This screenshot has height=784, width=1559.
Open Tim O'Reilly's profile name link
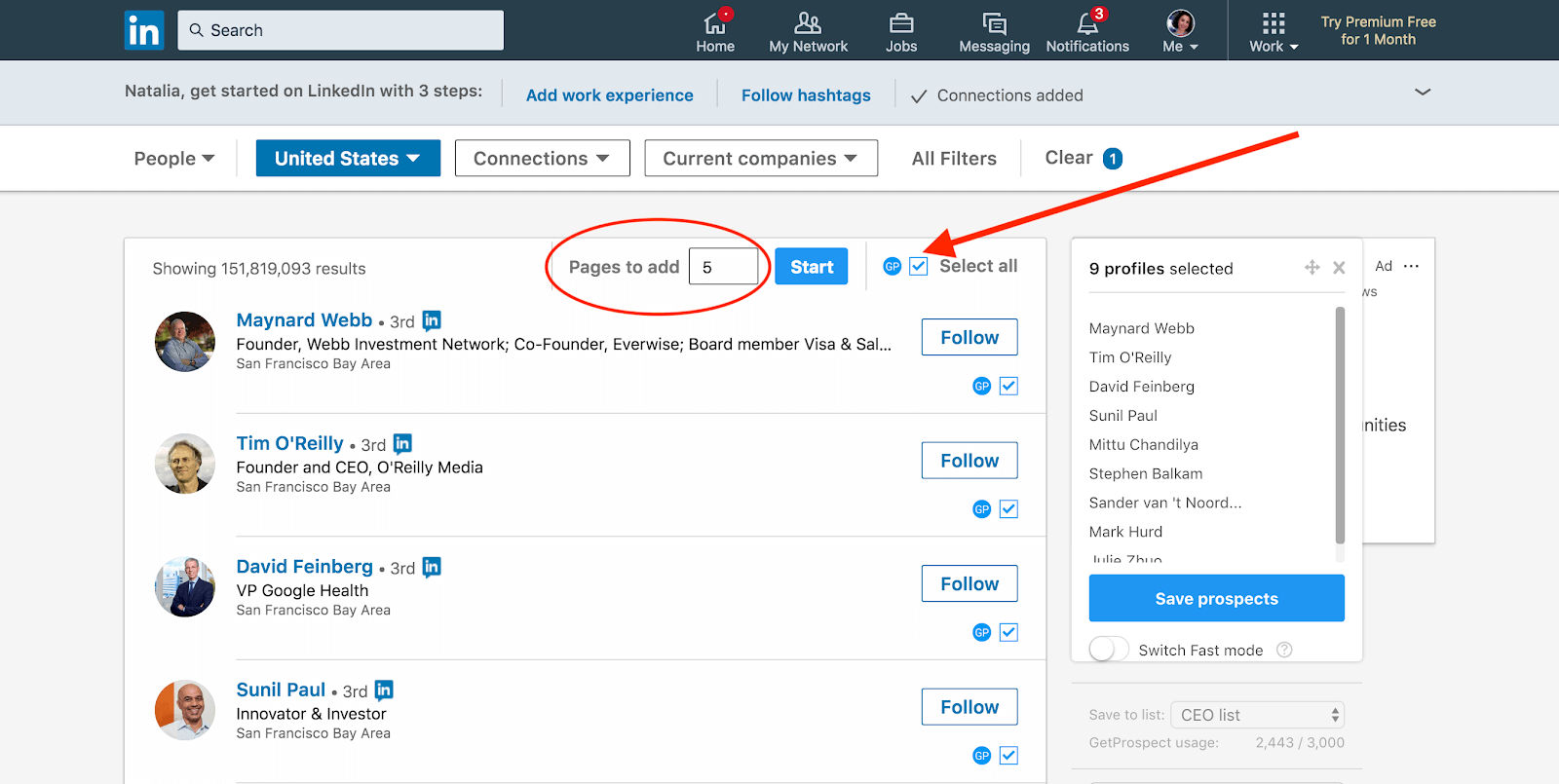pyautogui.click(x=289, y=443)
